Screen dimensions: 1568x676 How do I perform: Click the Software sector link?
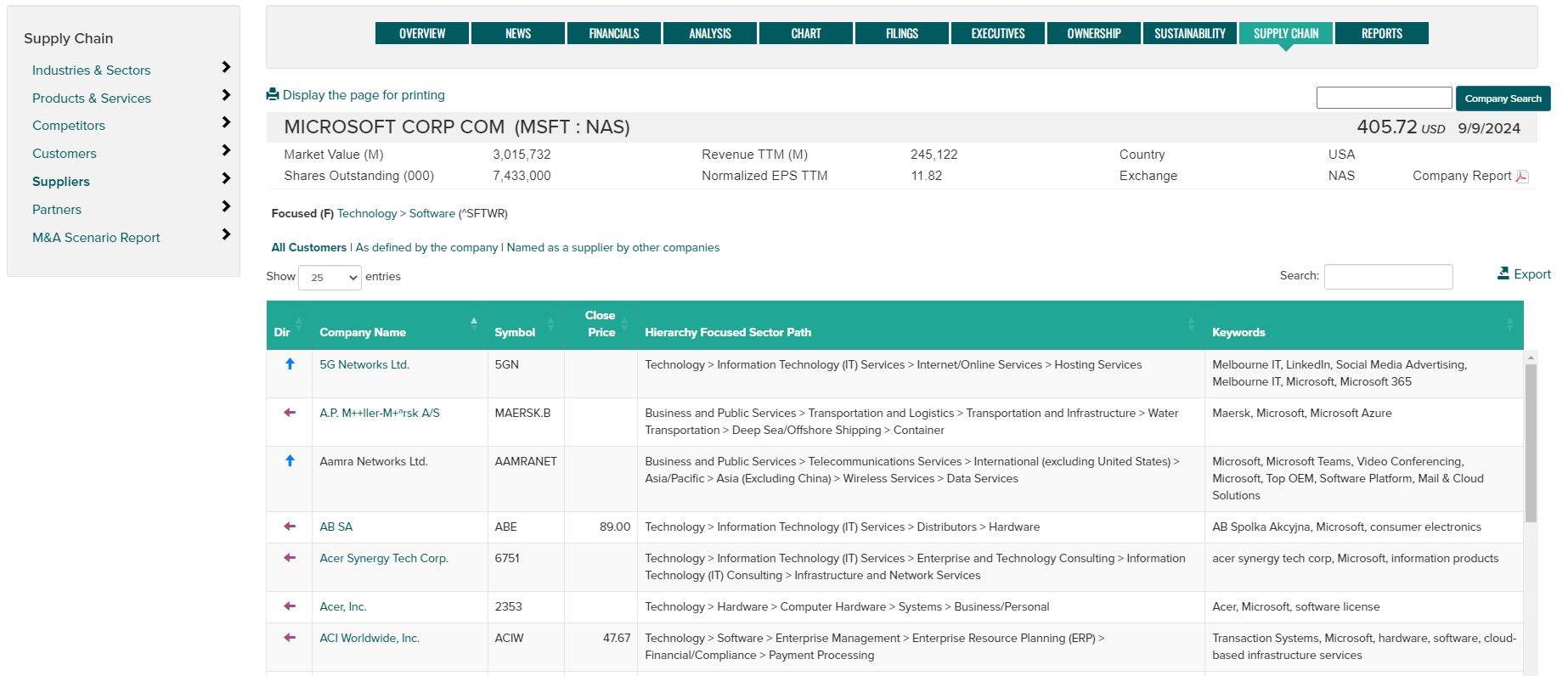(x=432, y=213)
